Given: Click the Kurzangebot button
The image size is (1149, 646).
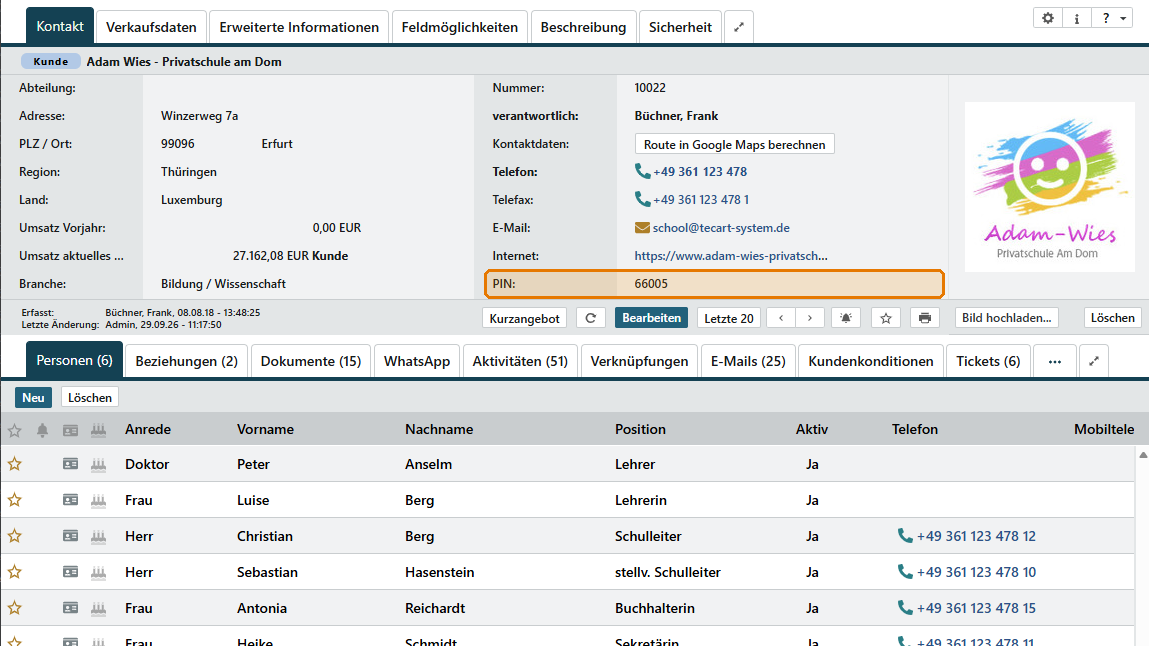Looking at the screenshot, I should (x=525, y=318).
